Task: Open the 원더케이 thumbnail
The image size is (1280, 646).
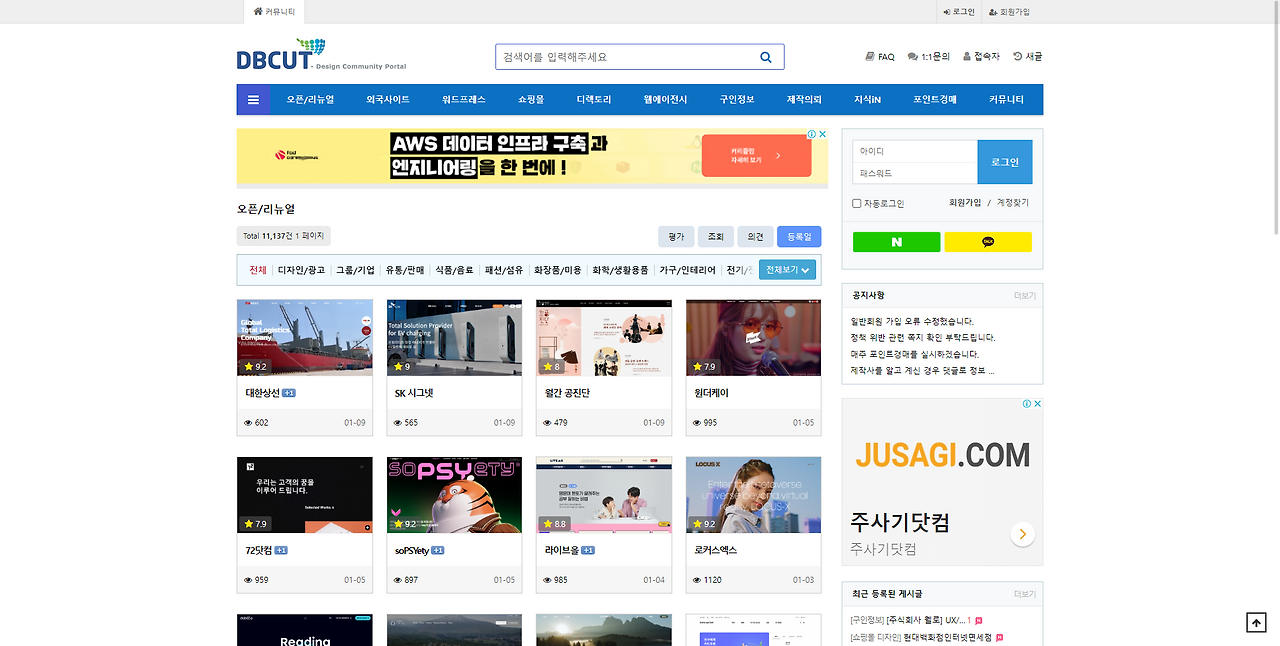Action: [x=753, y=338]
